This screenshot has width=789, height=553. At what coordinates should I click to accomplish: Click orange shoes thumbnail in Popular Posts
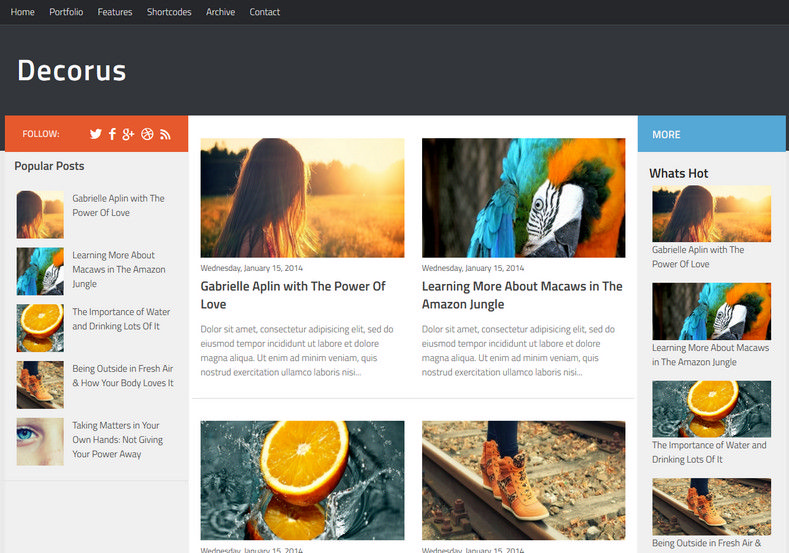[x=40, y=385]
